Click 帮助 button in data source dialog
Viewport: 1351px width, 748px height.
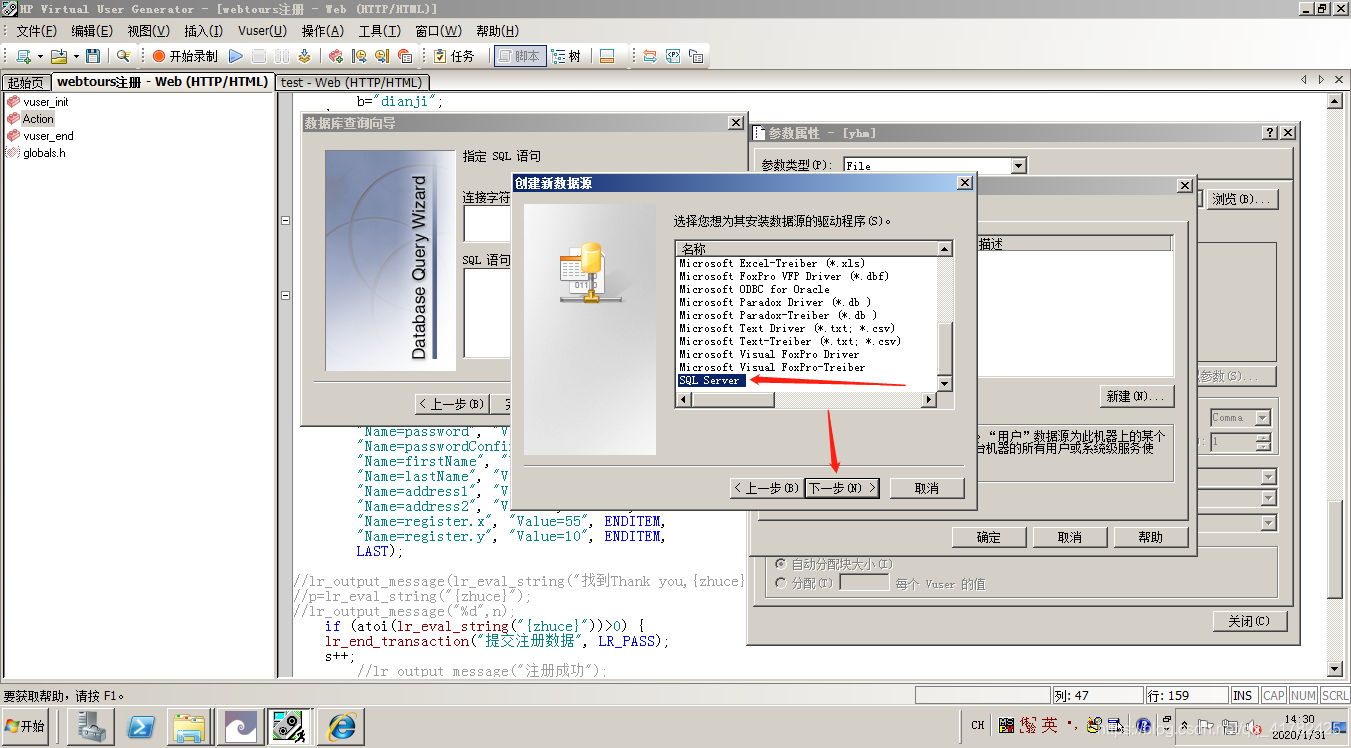point(1151,537)
